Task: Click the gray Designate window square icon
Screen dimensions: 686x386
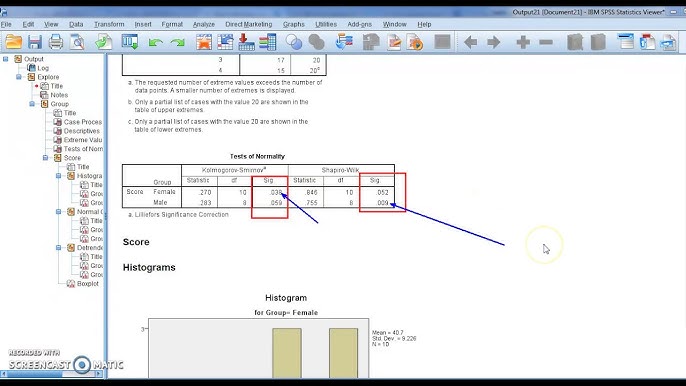Action: pos(442,42)
